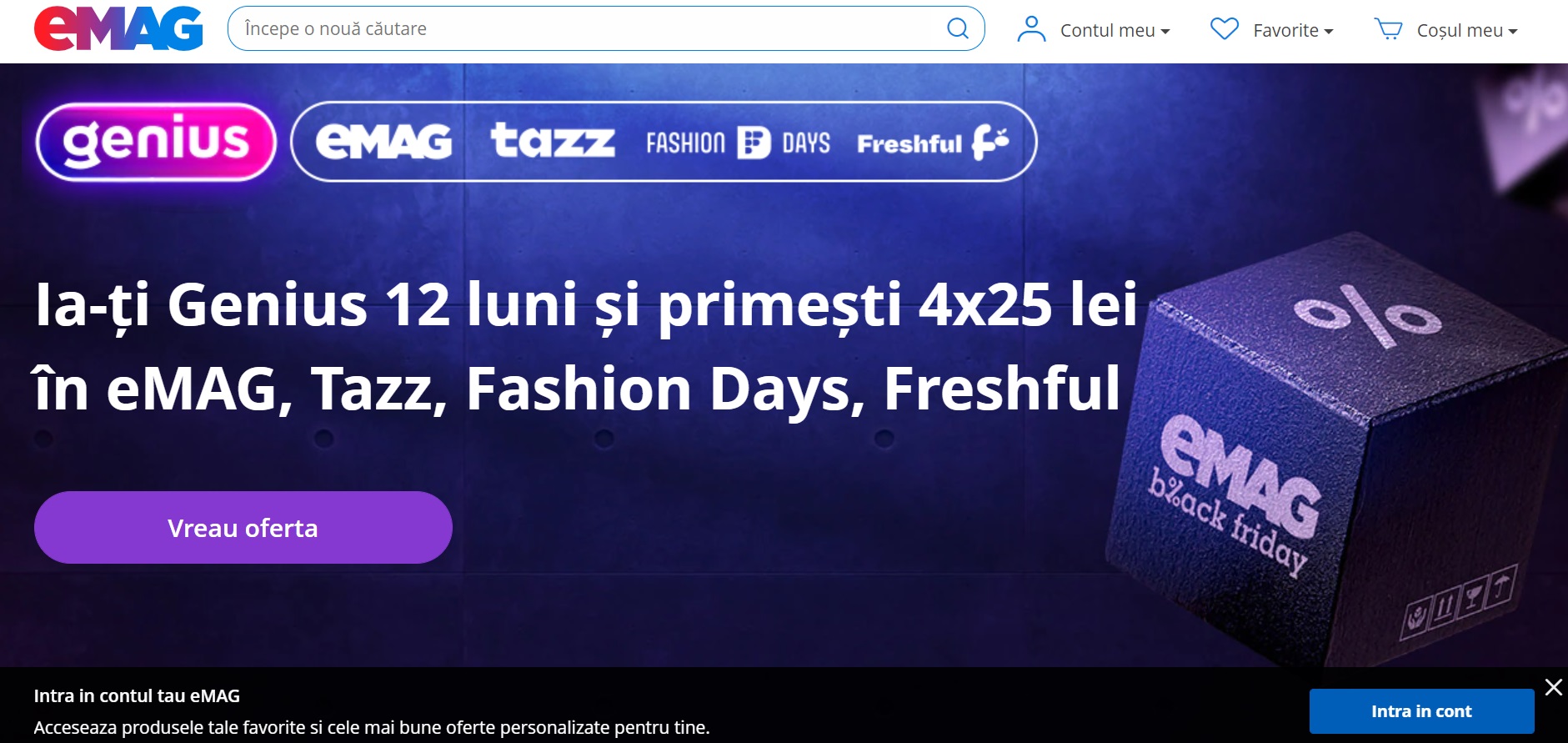Click the tazz logo in banner

coord(553,141)
